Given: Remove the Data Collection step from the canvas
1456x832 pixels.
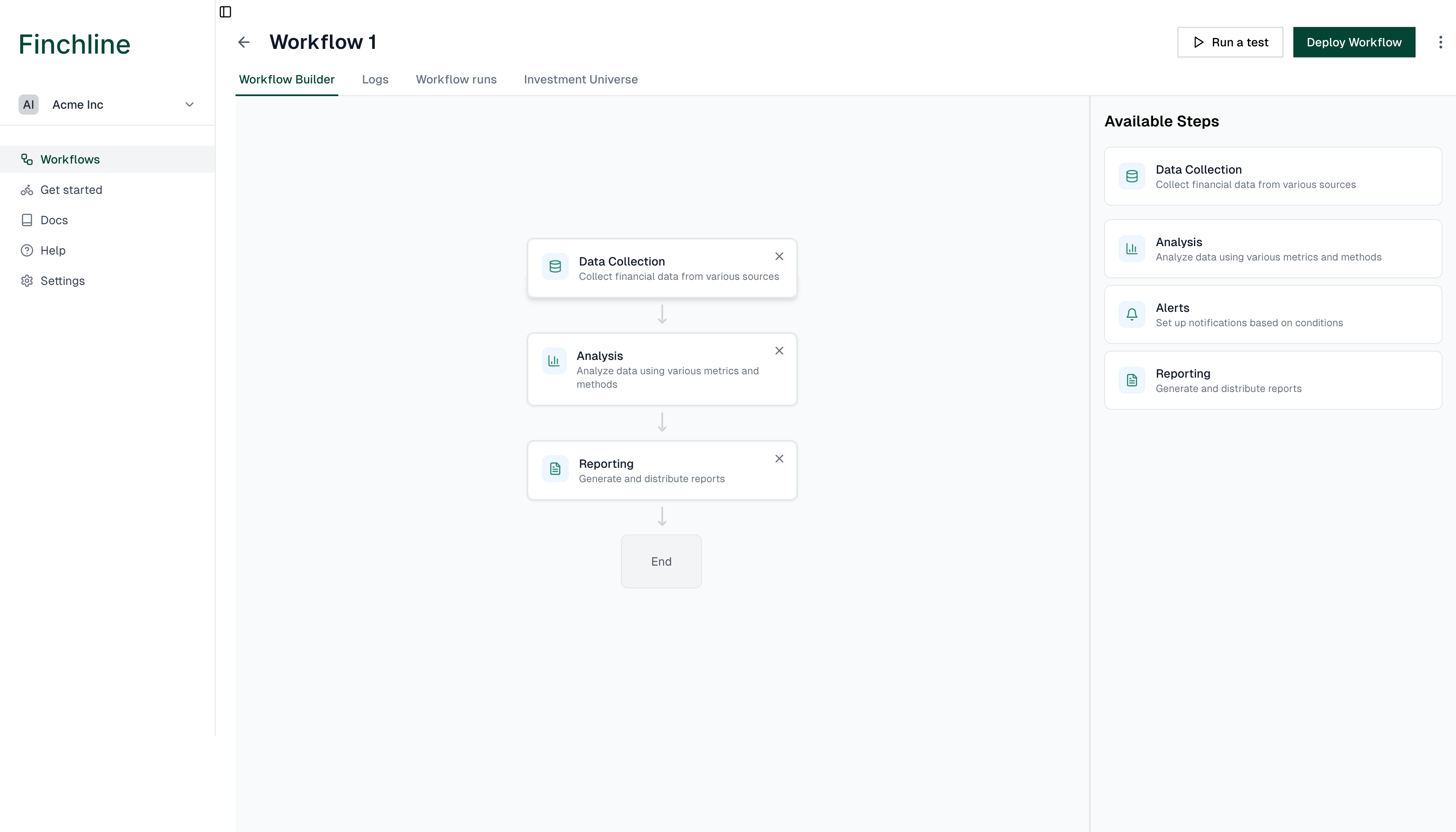Looking at the screenshot, I should pyautogui.click(x=779, y=257).
